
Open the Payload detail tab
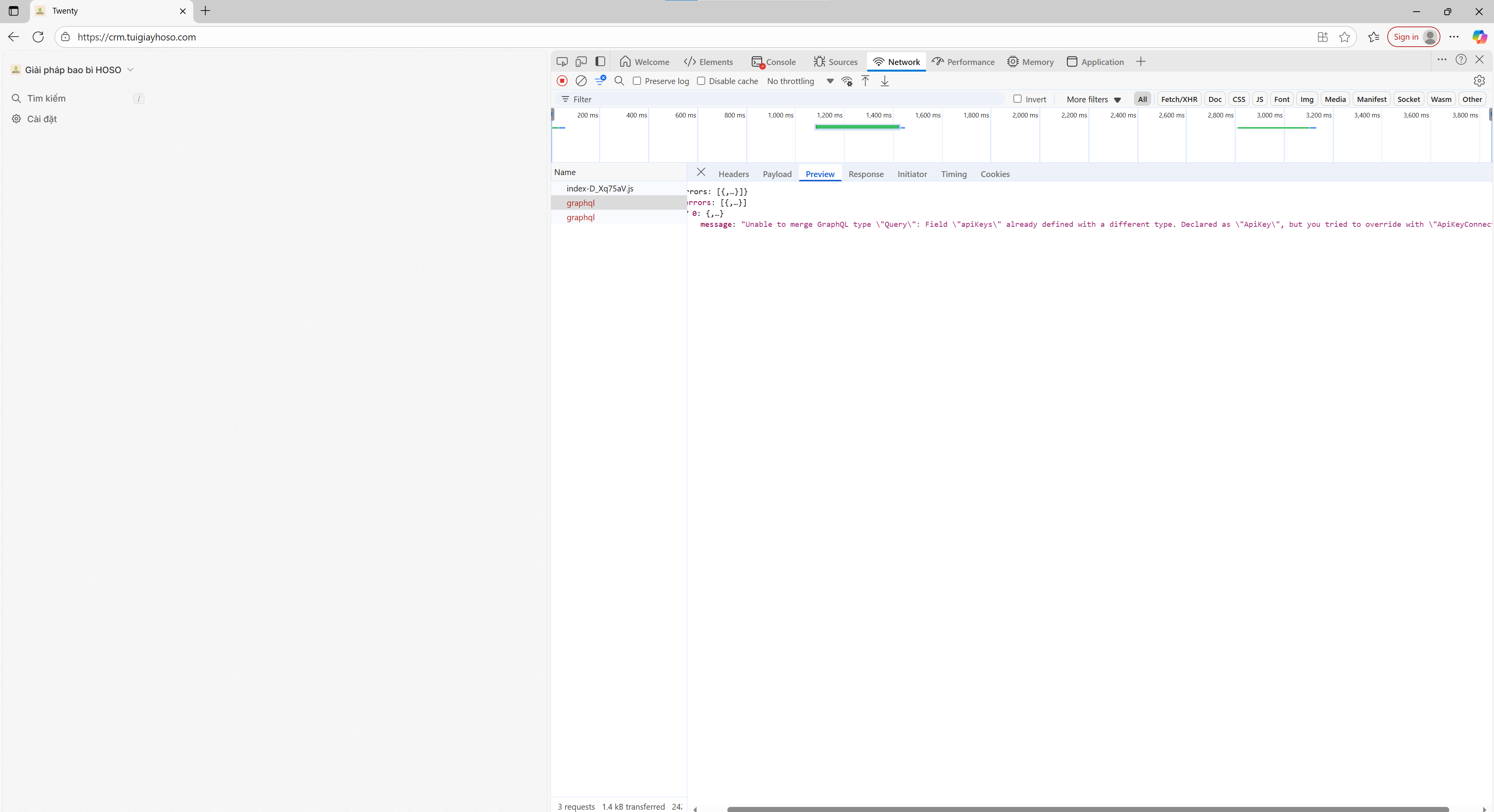[777, 174]
